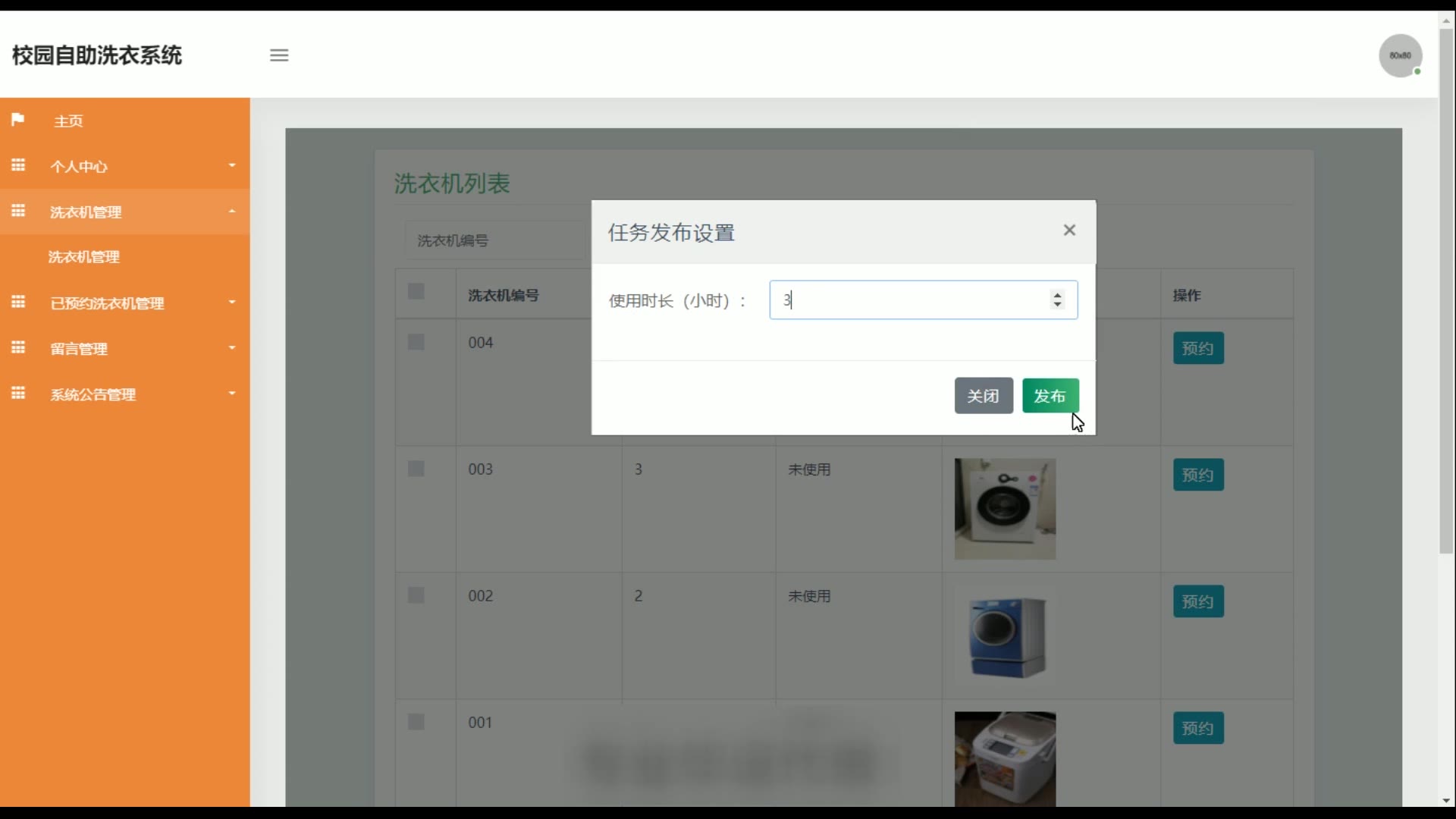Increase 使用时长 with spinner up arrow
Image resolution: width=1456 pixels, height=819 pixels.
coord(1057,295)
